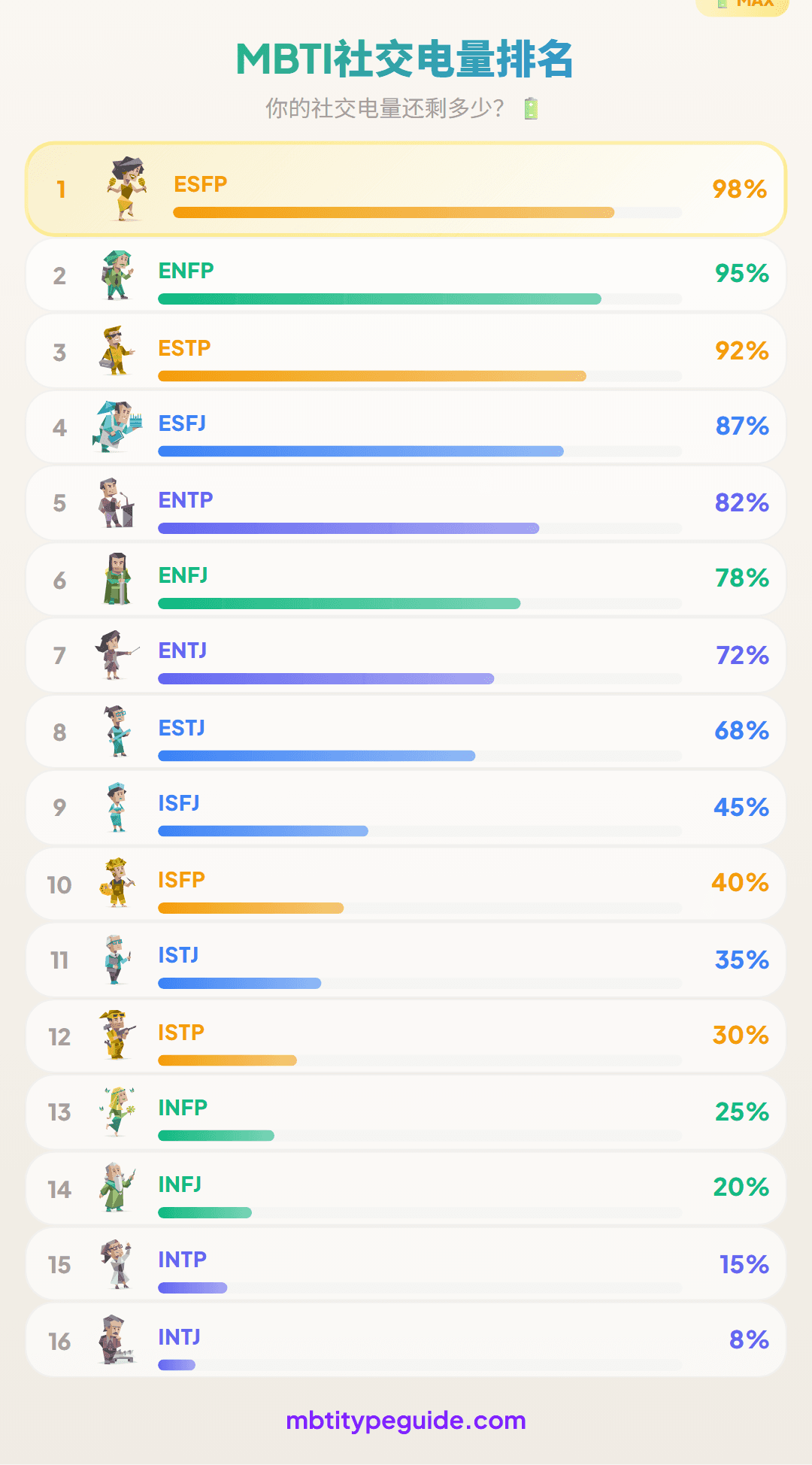Click the ESFJ character avatar icon

(117, 426)
